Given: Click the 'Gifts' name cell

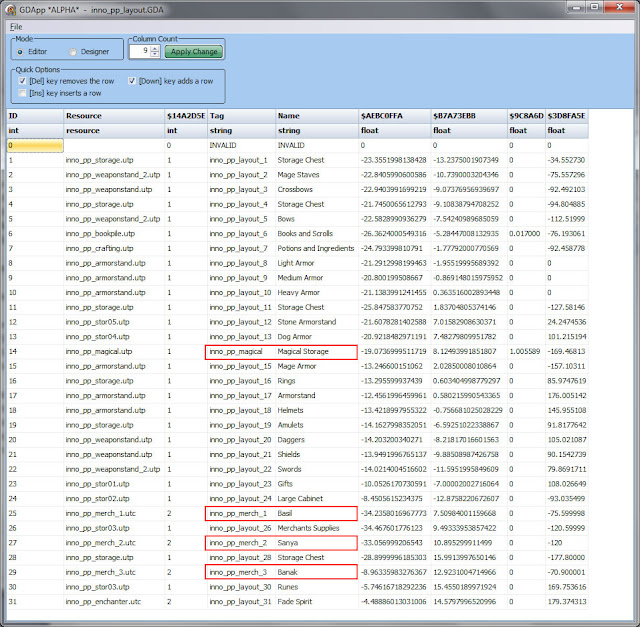Looking at the screenshot, I should pos(317,484).
